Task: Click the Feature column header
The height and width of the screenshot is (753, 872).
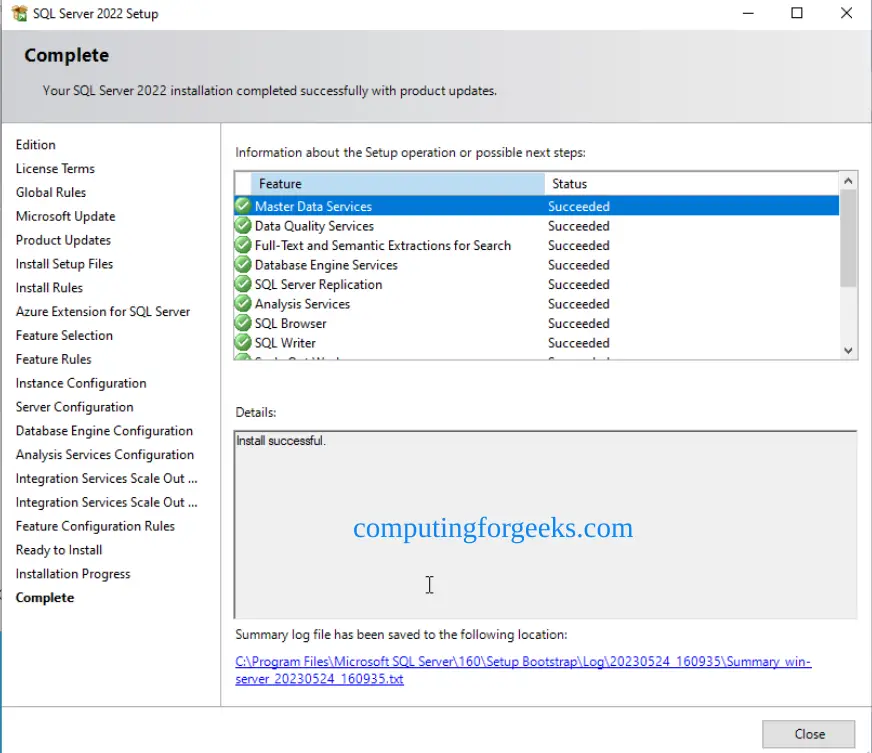Action: pyautogui.click(x=398, y=184)
